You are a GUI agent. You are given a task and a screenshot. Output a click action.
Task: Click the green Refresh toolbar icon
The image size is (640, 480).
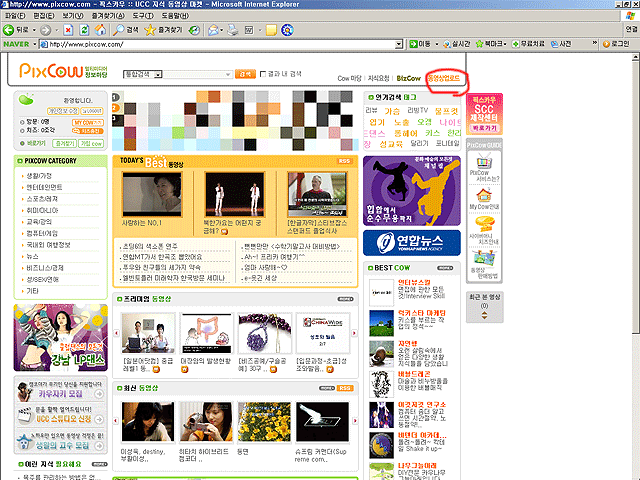coord(84,30)
